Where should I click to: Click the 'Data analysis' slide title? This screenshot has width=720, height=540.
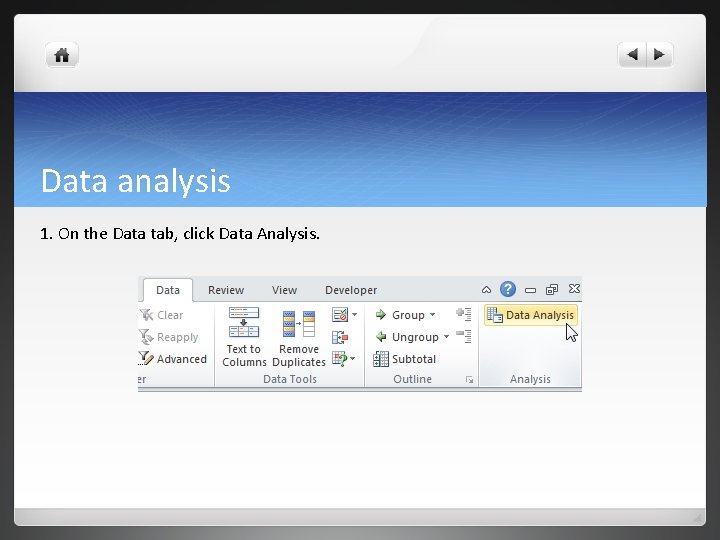(x=135, y=181)
